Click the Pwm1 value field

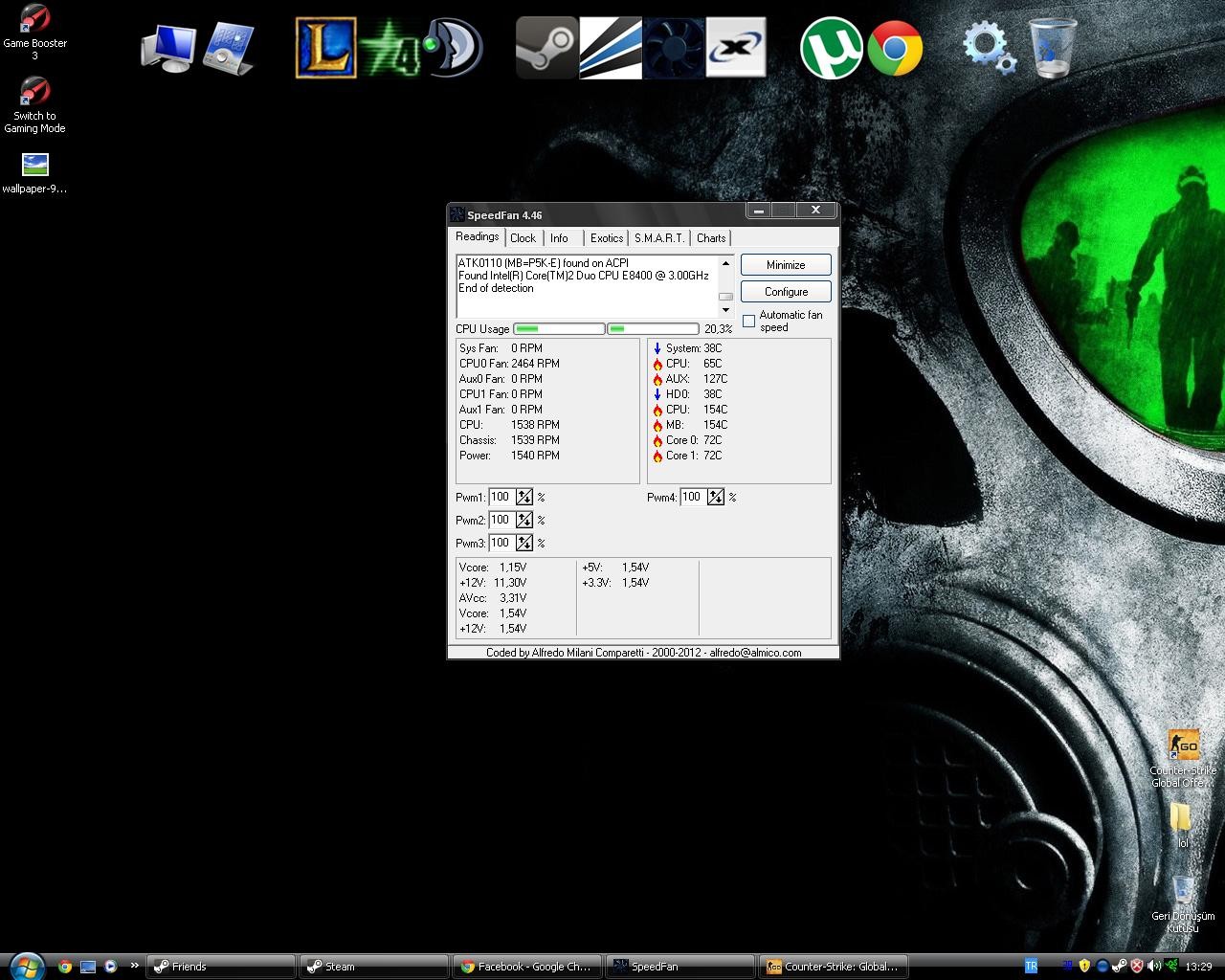tap(501, 497)
